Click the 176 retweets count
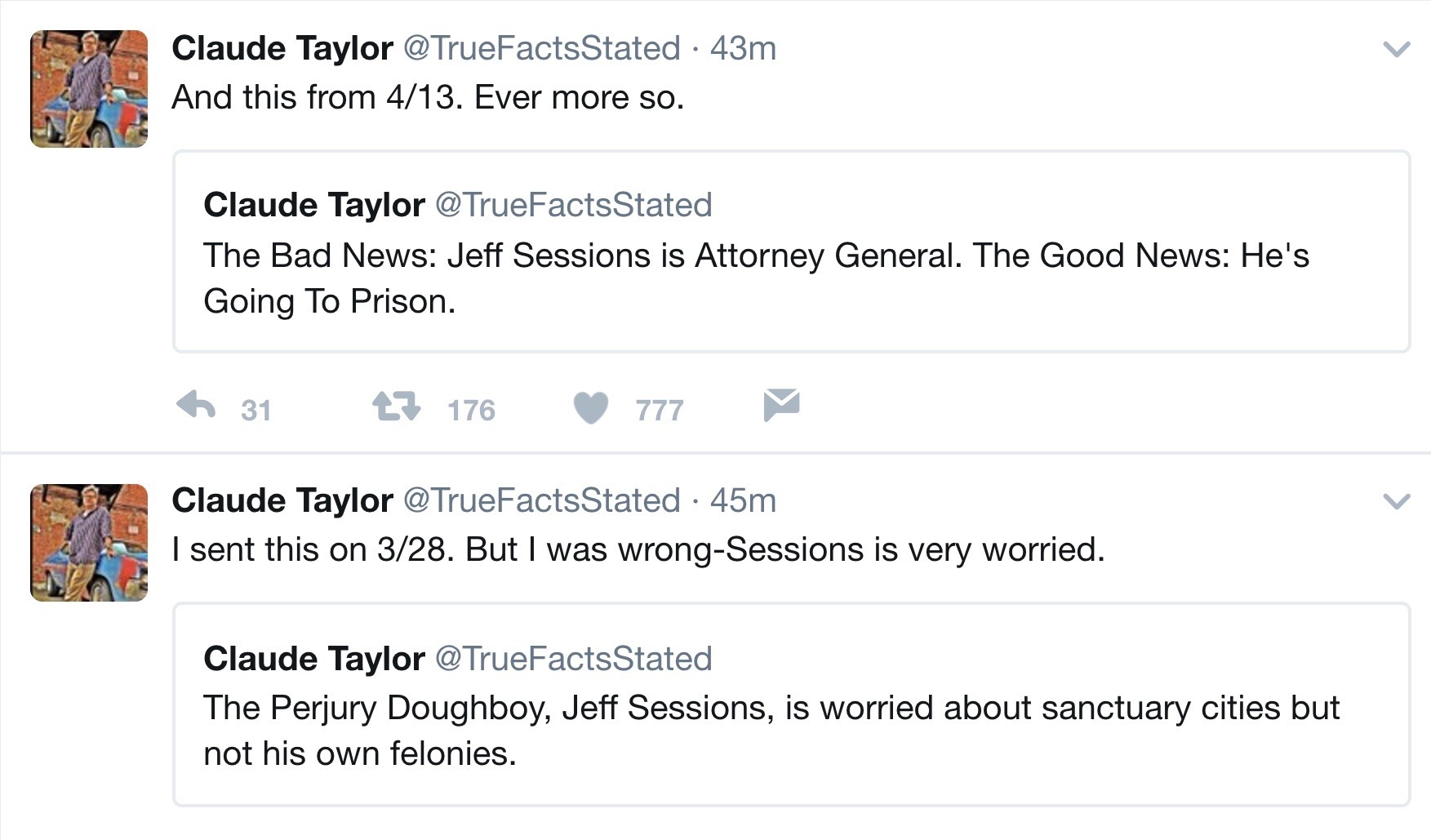 [x=471, y=410]
